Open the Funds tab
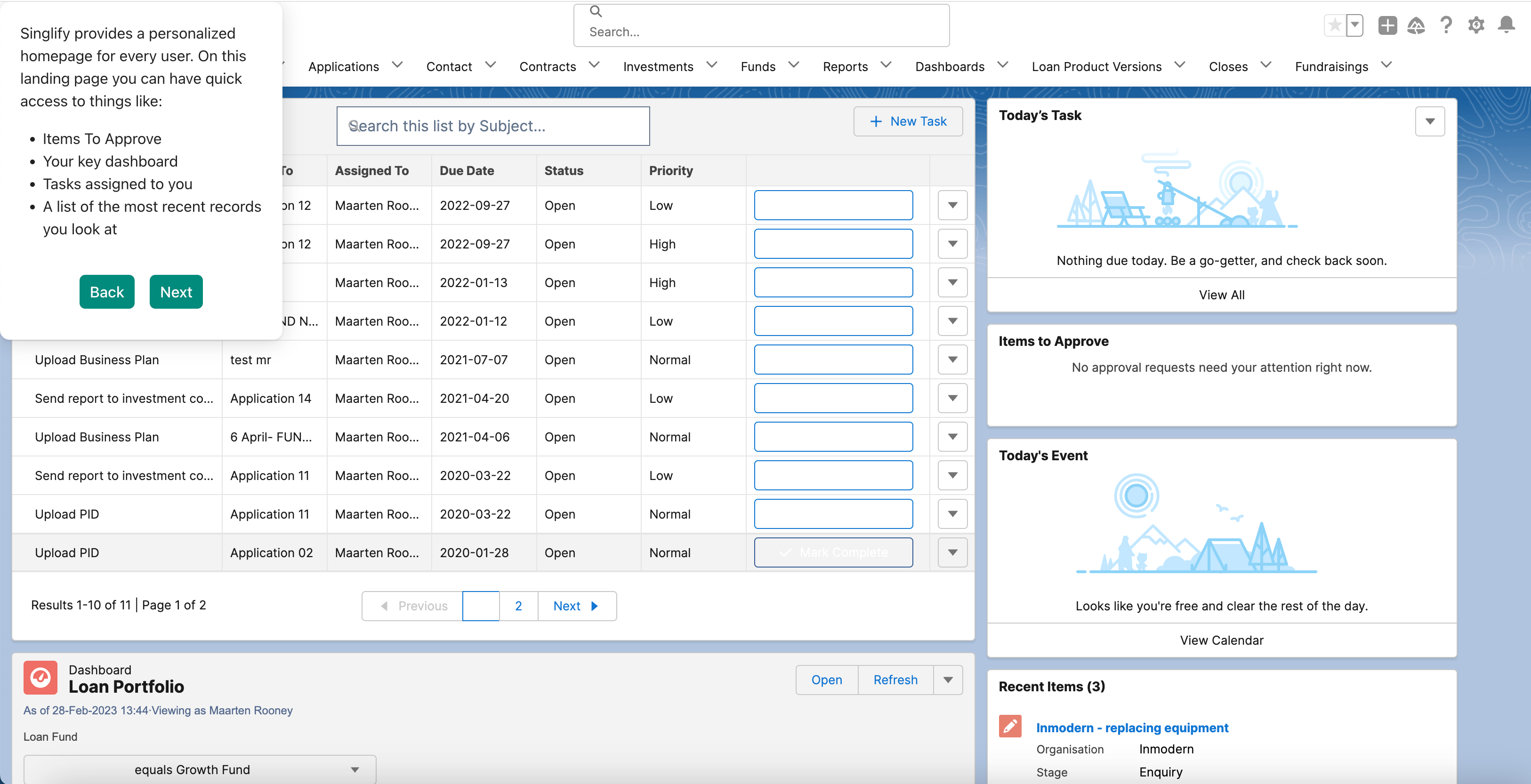 click(x=758, y=66)
